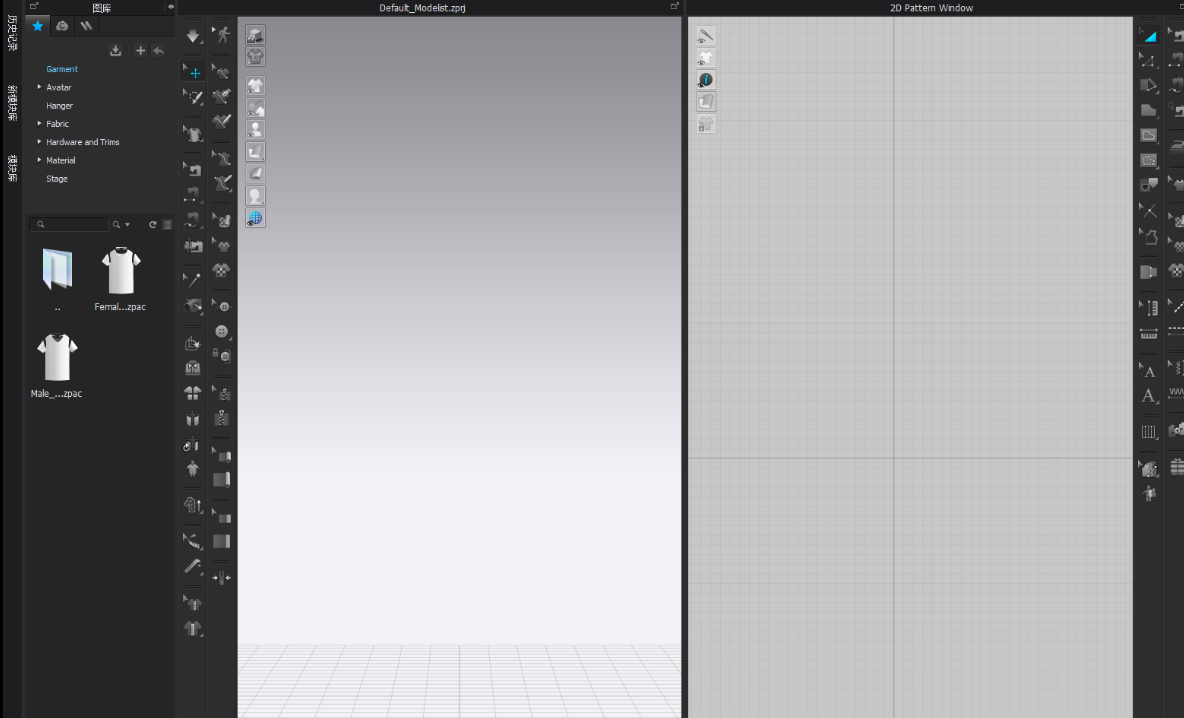Activate the walking avatar tool icon
Viewport: 1184px width, 718px height.
pos(222,36)
